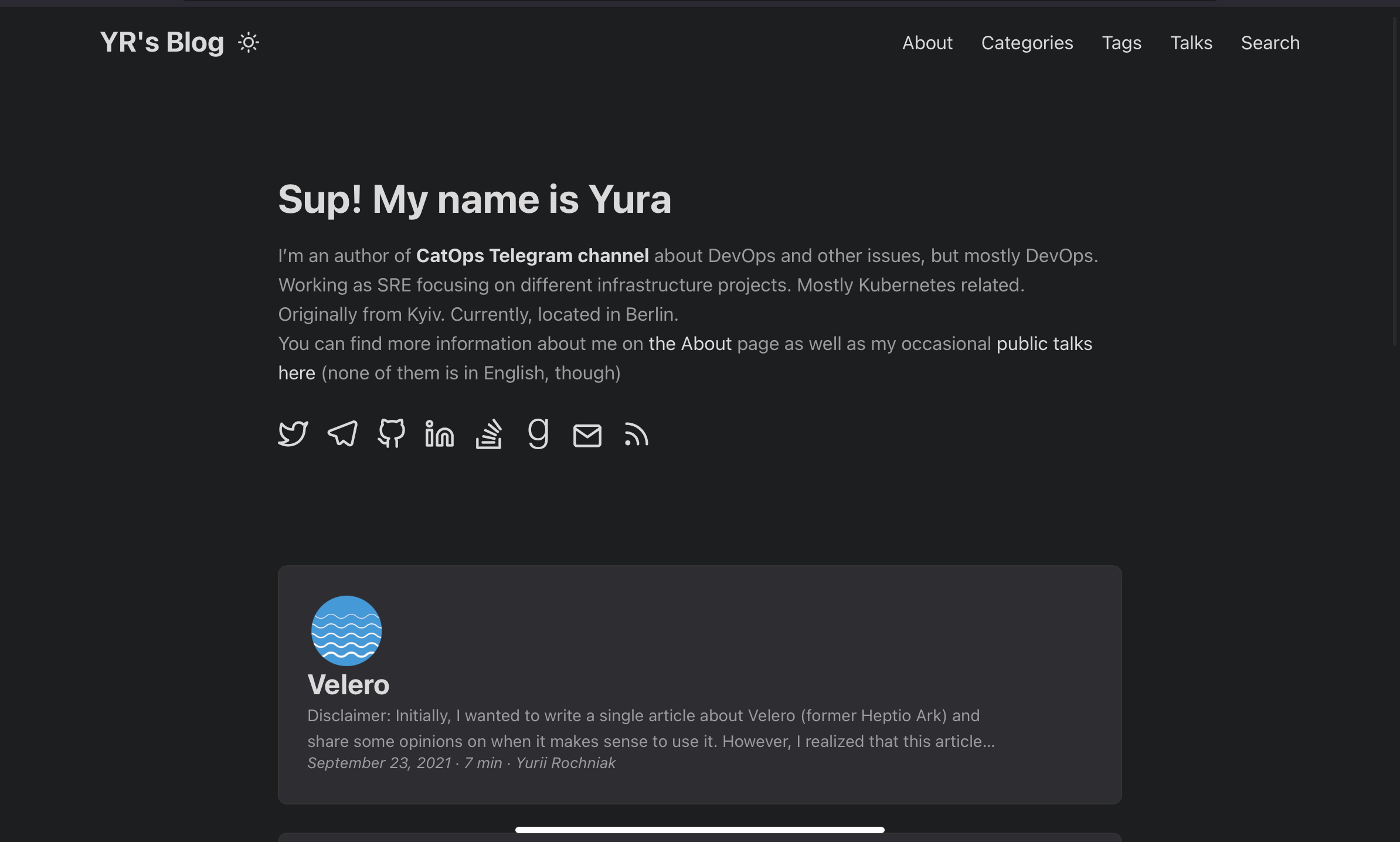1400x842 pixels.
Task: Open the Stack Overflow icon
Action: click(489, 434)
